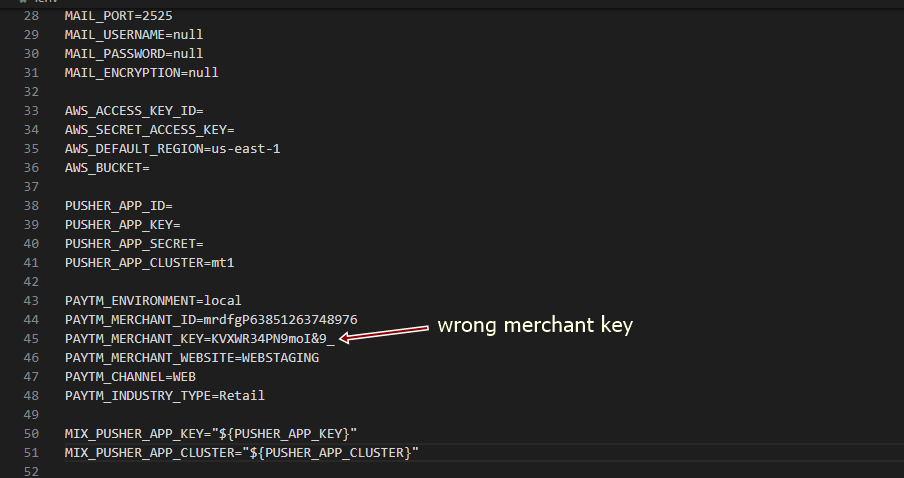Select the MAIL_USERNAME=null line
Viewport: 904px width, 478px height.
(x=134, y=35)
